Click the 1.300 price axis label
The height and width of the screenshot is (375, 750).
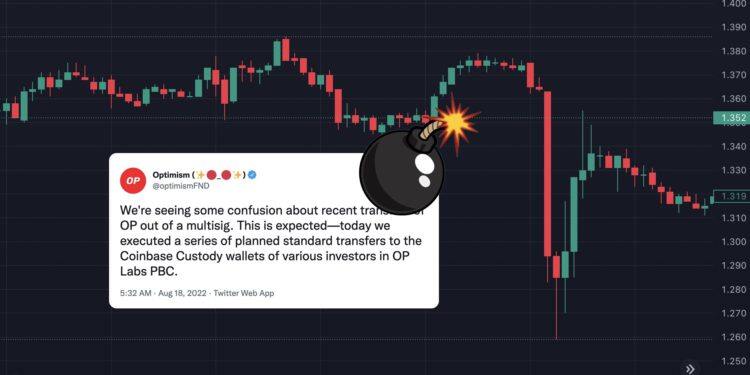pyautogui.click(x=735, y=242)
